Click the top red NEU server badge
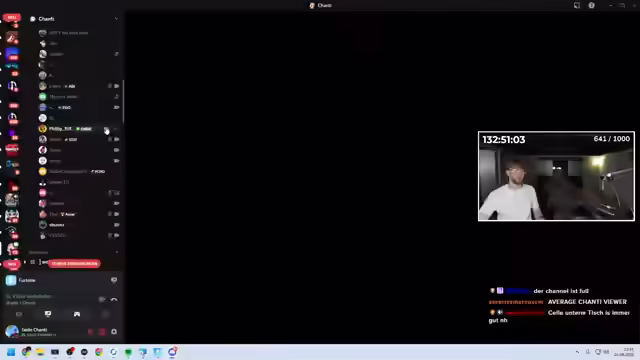The image size is (640, 360). click(12, 18)
